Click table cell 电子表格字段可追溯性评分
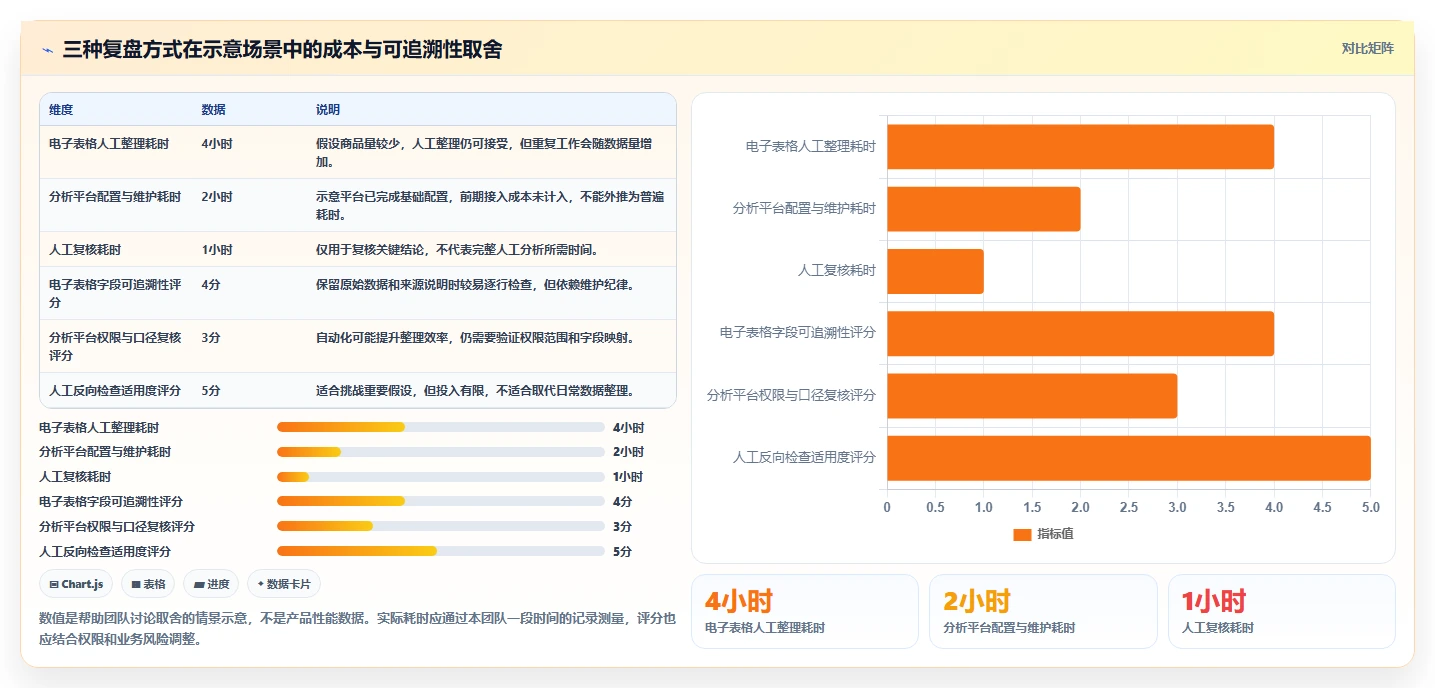Image resolution: width=1435 pixels, height=688 pixels. coord(115,293)
